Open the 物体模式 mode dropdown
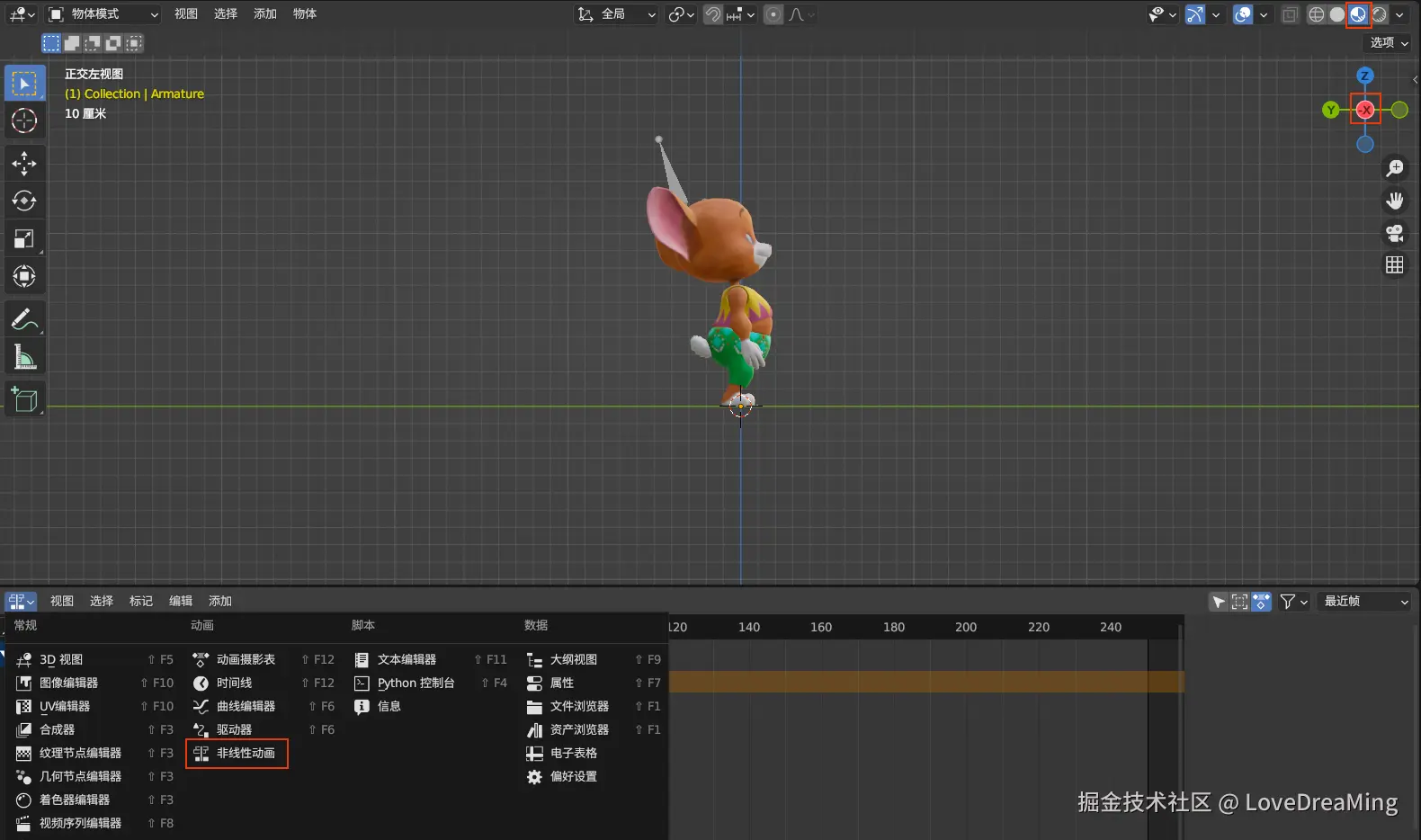 tap(103, 14)
